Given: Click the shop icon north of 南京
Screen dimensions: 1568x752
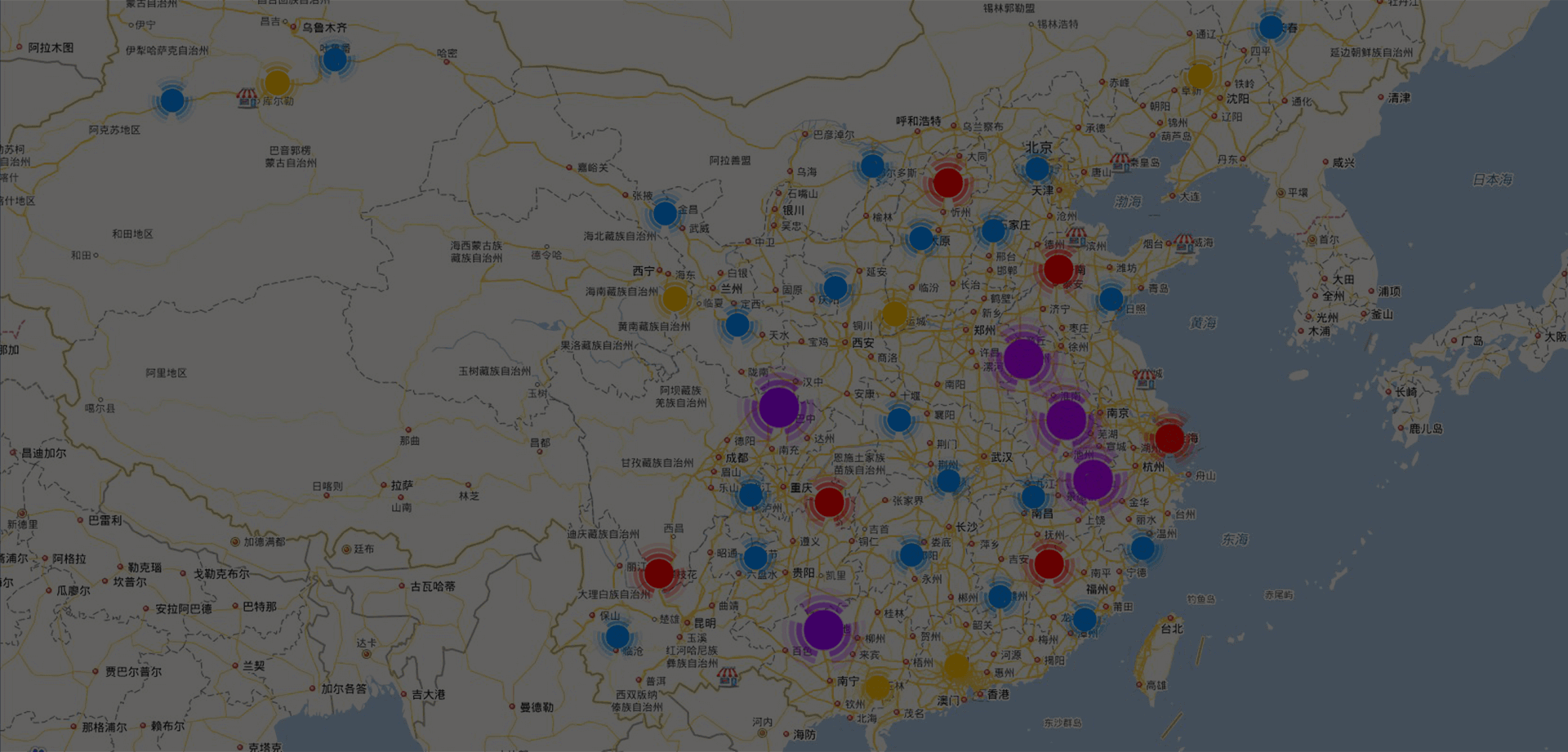Looking at the screenshot, I should [x=1145, y=379].
